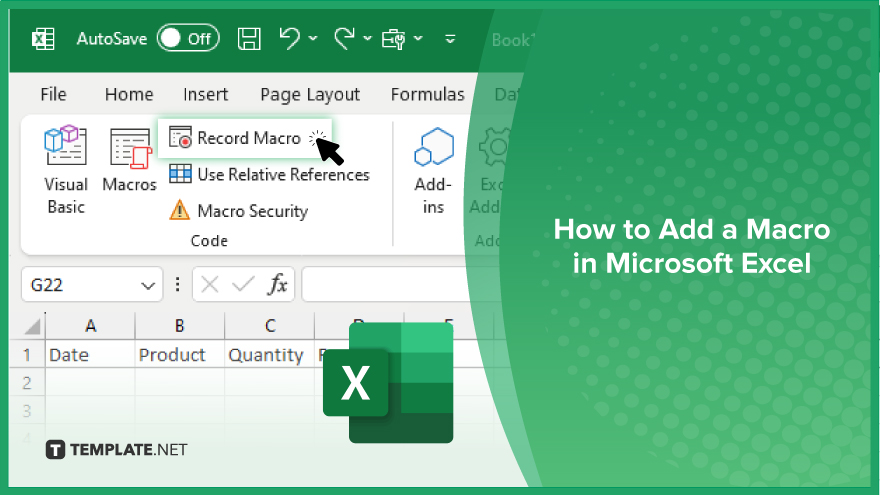This screenshot has width=880, height=495.
Task: Click Record Macro
Action: click(245, 138)
